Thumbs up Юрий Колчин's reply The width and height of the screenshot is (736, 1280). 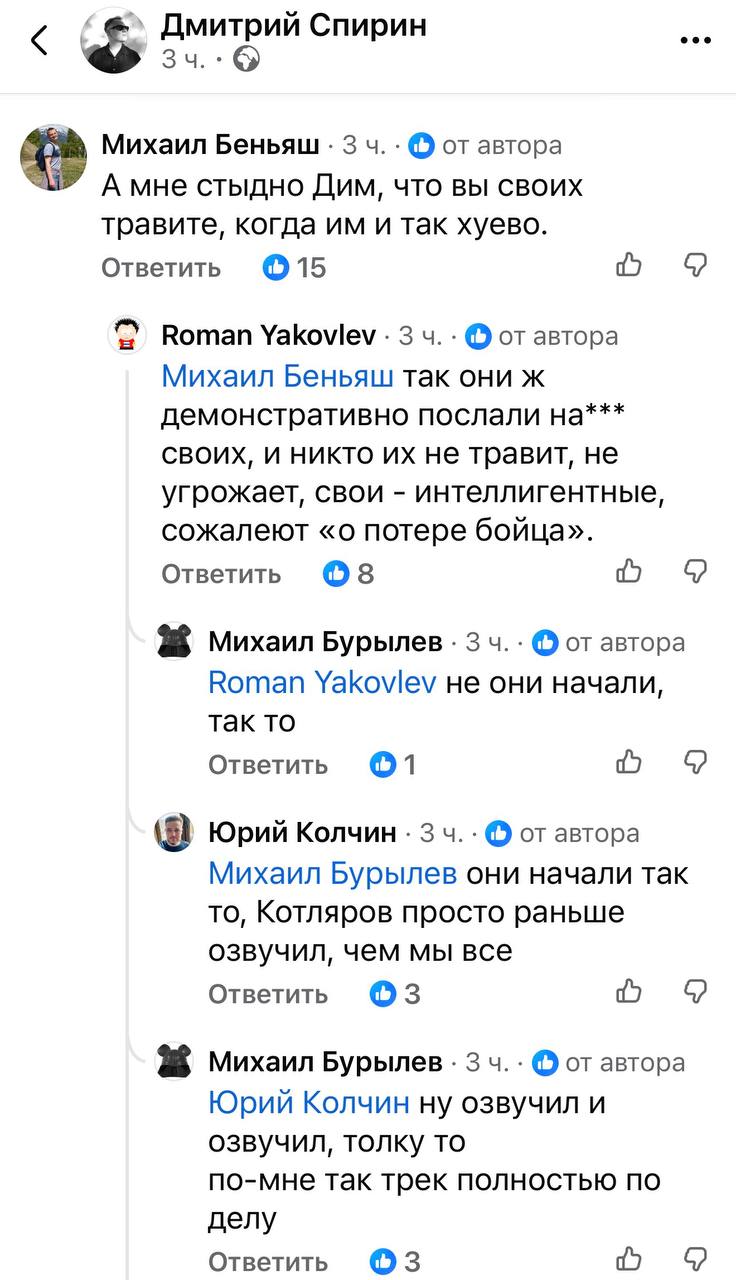629,991
